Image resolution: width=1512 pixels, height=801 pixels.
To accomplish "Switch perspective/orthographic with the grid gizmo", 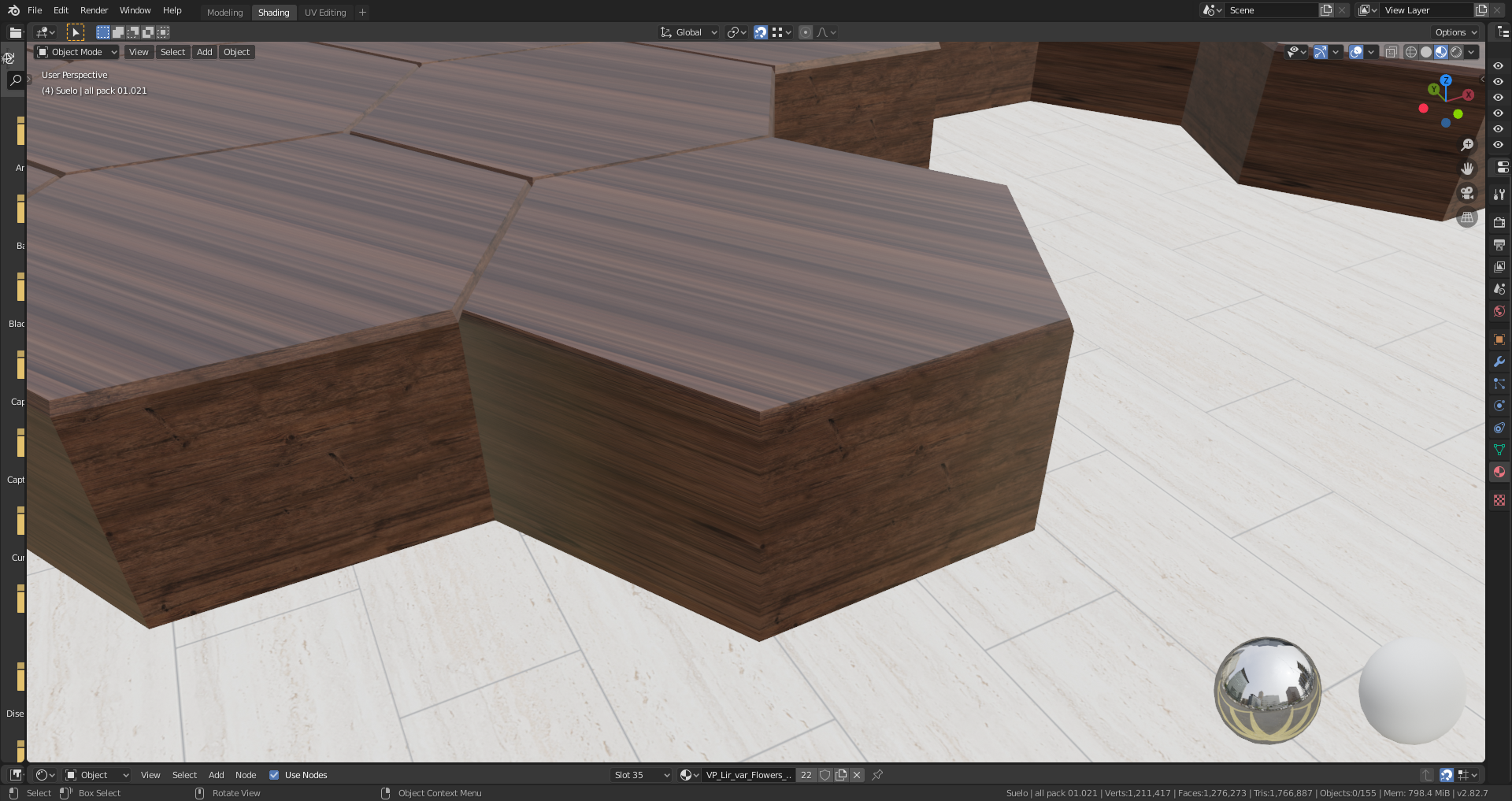I will pos(1467,217).
